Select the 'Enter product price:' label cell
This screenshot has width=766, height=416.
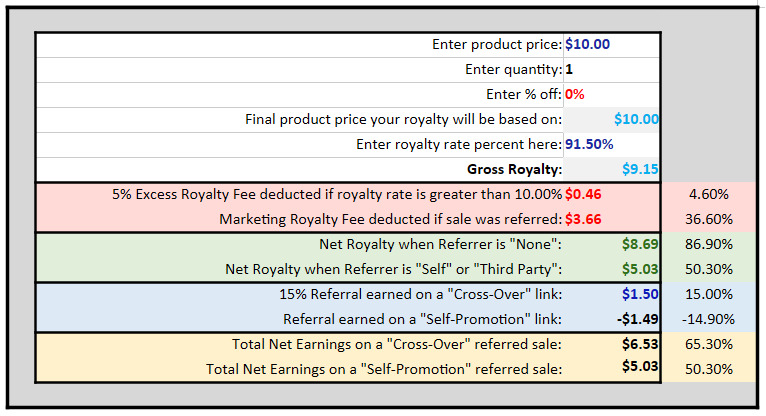click(x=300, y=45)
